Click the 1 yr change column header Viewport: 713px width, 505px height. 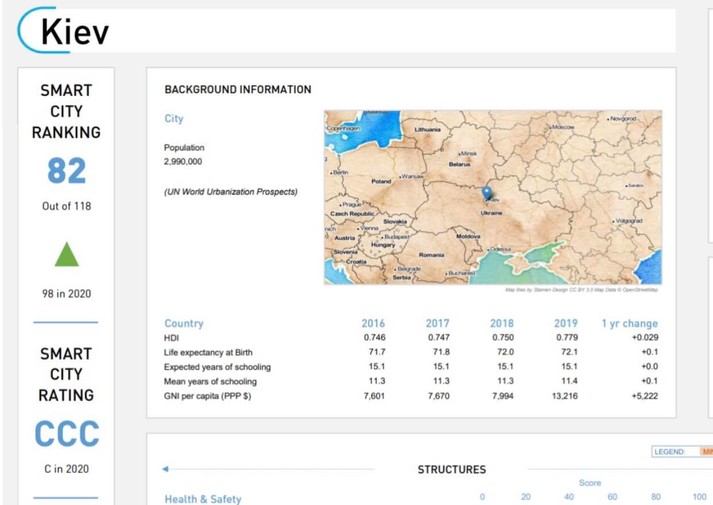629,324
